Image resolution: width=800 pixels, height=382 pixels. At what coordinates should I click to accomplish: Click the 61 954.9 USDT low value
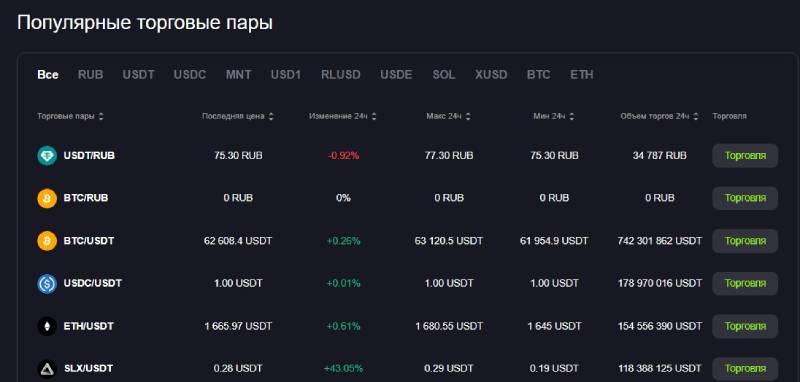[554, 241]
